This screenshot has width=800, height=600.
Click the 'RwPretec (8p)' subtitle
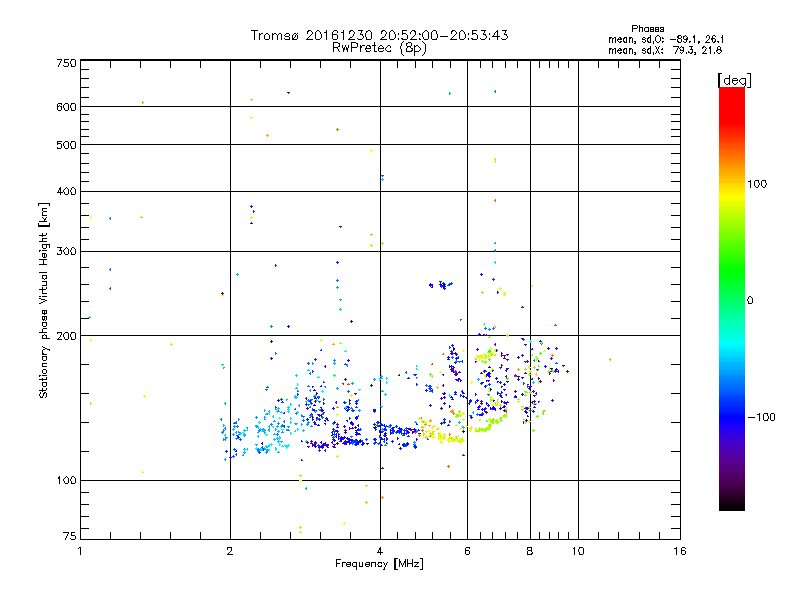379,48
